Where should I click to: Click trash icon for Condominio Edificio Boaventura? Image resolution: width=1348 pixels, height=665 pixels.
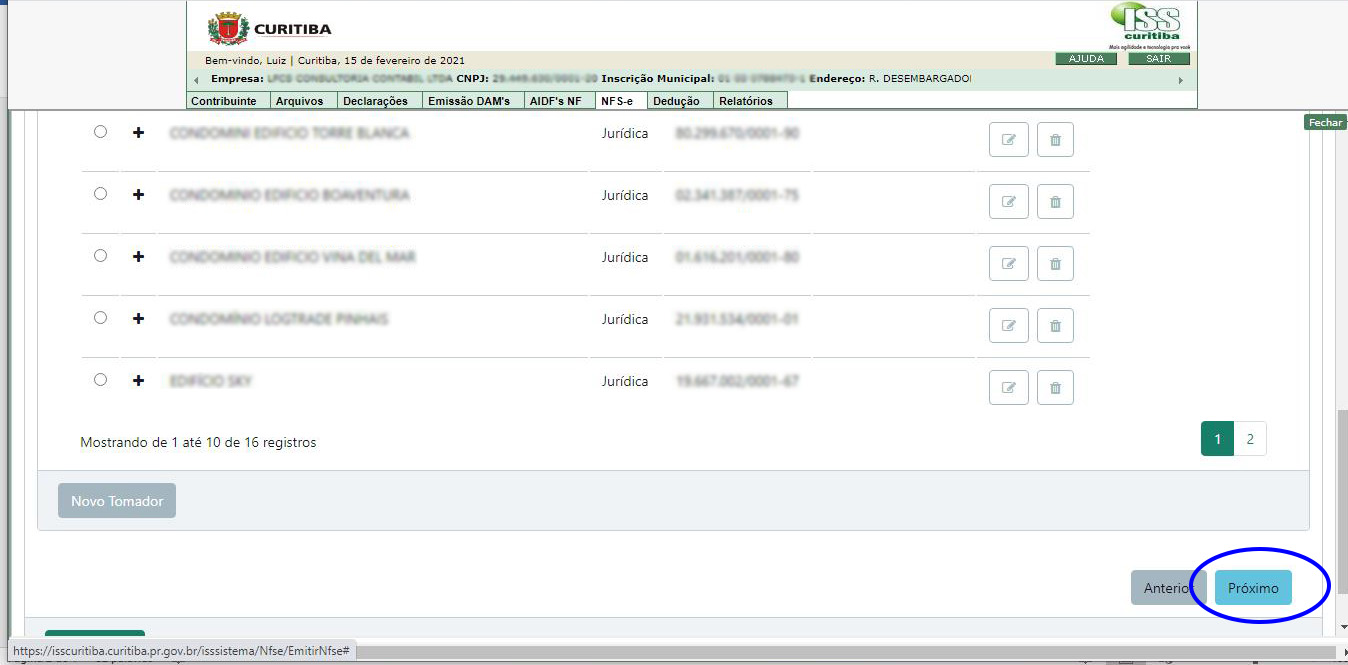1055,202
